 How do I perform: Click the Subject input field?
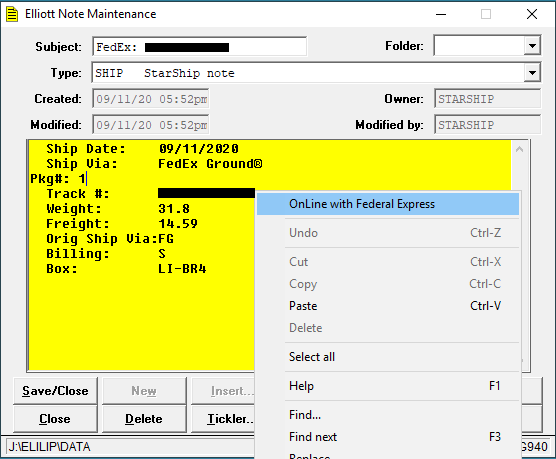[x=200, y=46]
